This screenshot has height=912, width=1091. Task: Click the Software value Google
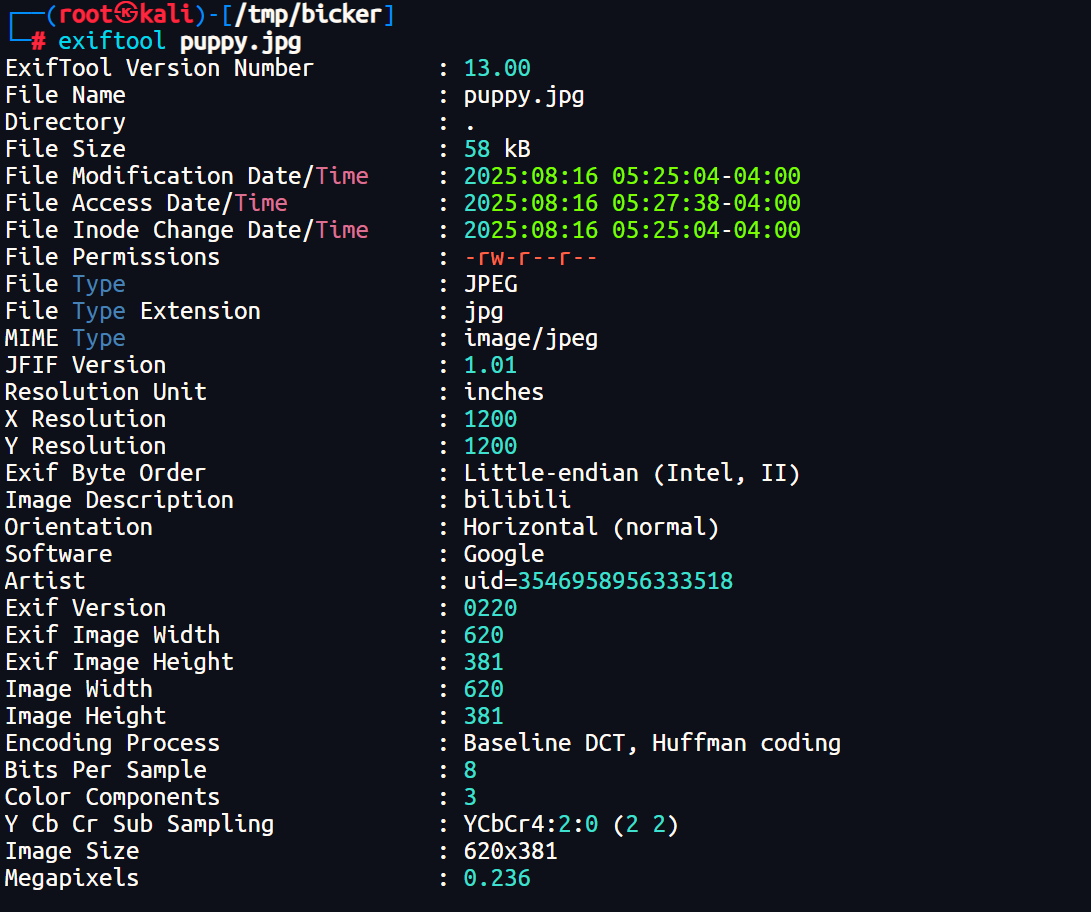pos(504,554)
